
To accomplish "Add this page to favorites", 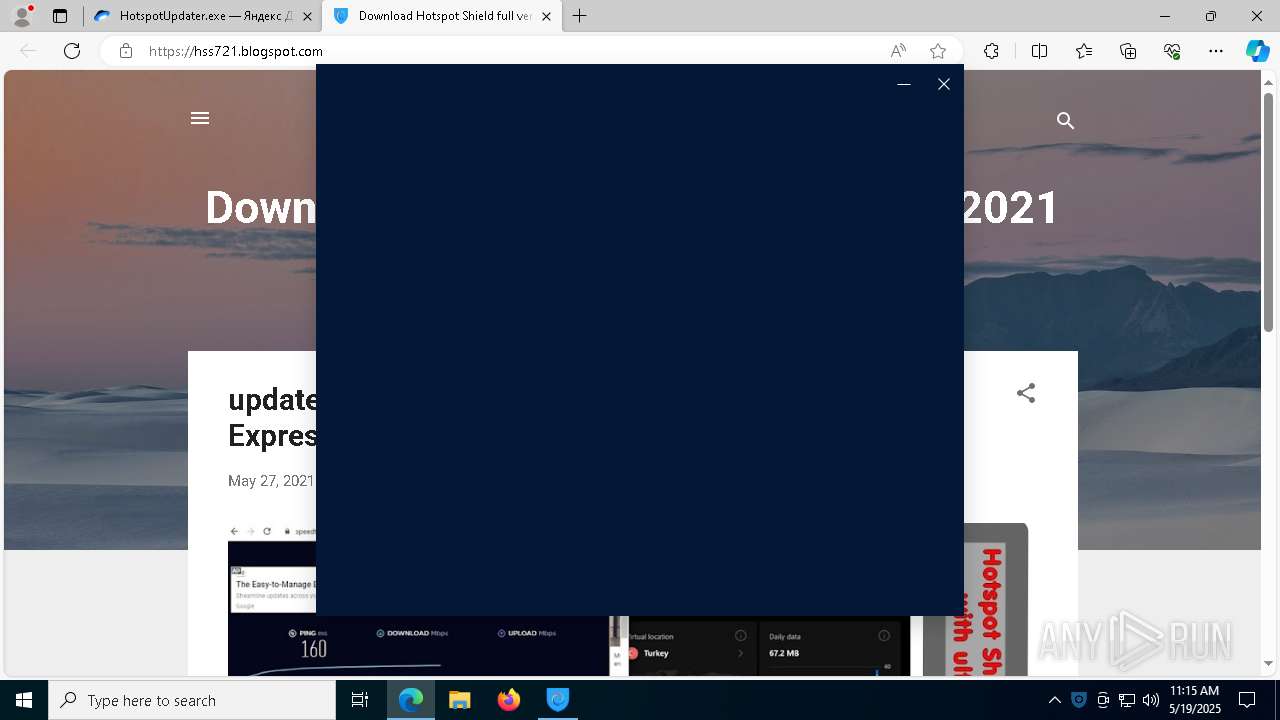I will coord(938,51).
